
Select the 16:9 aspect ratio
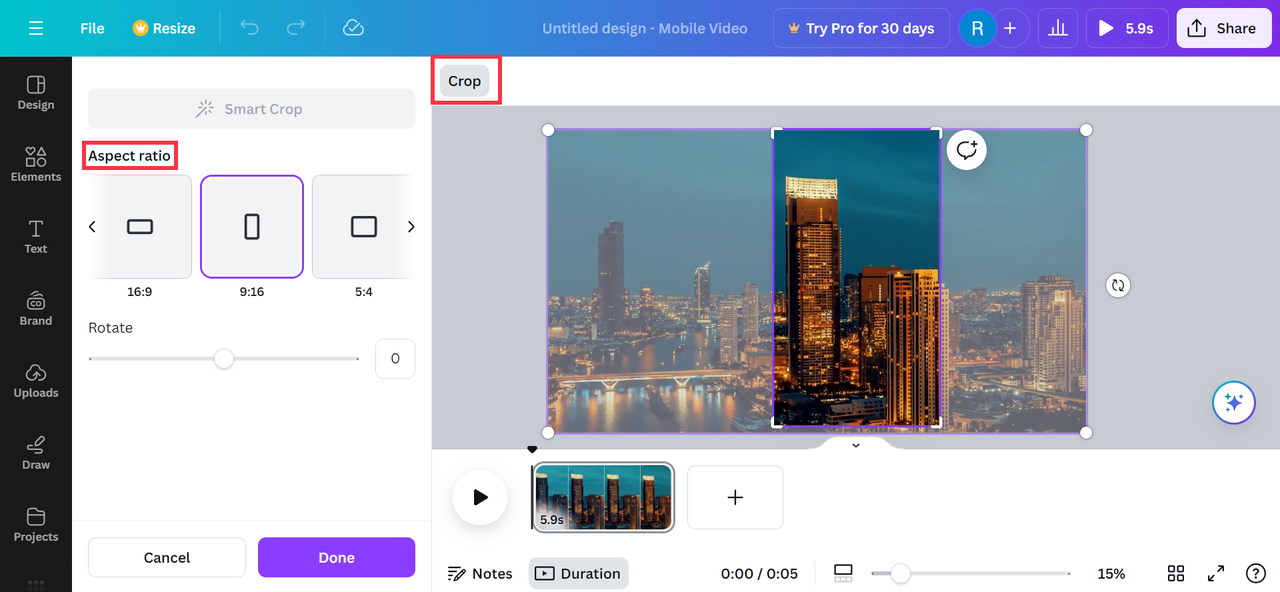pyautogui.click(x=140, y=227)
